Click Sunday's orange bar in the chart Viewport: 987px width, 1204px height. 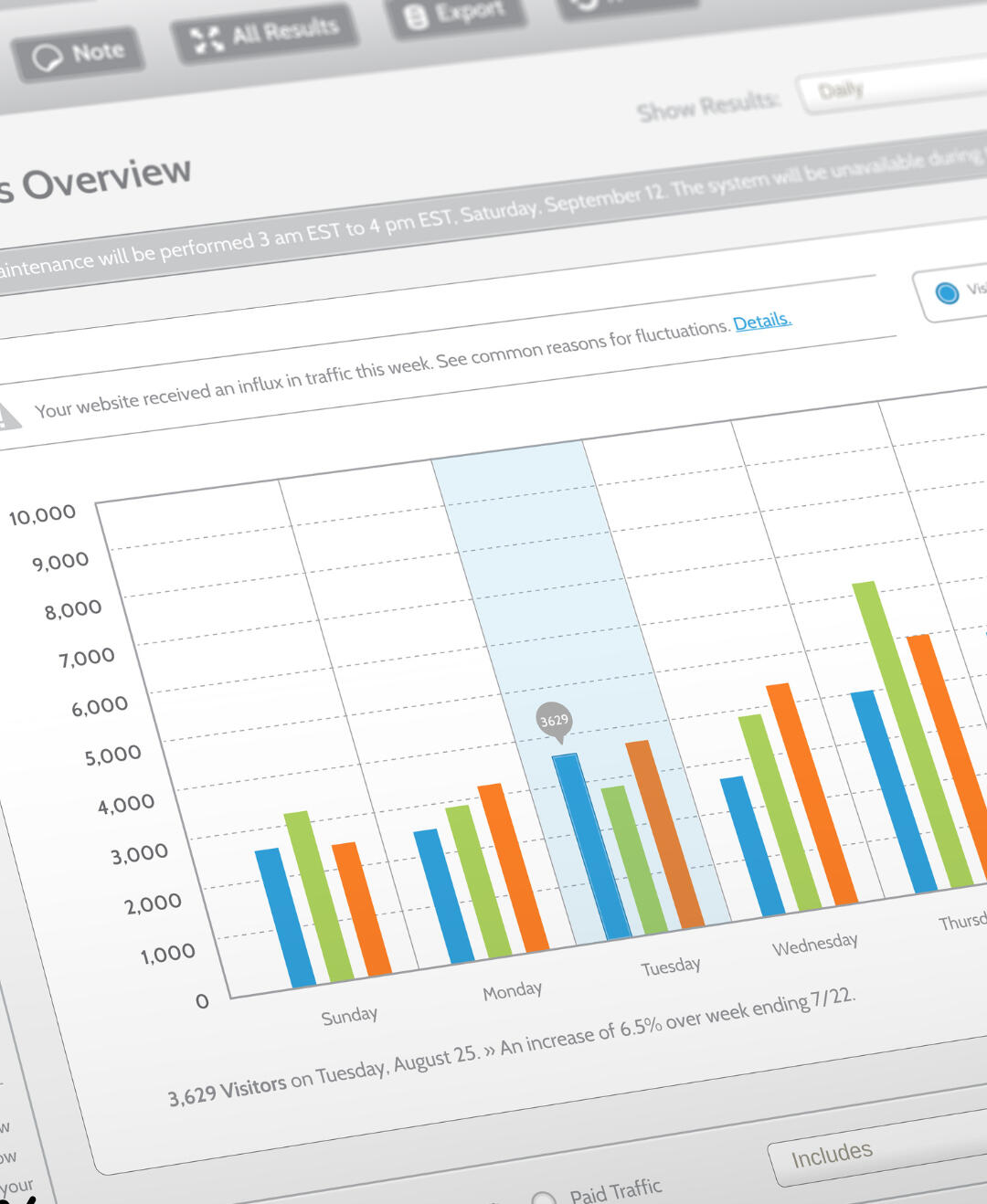pos(362,909)
